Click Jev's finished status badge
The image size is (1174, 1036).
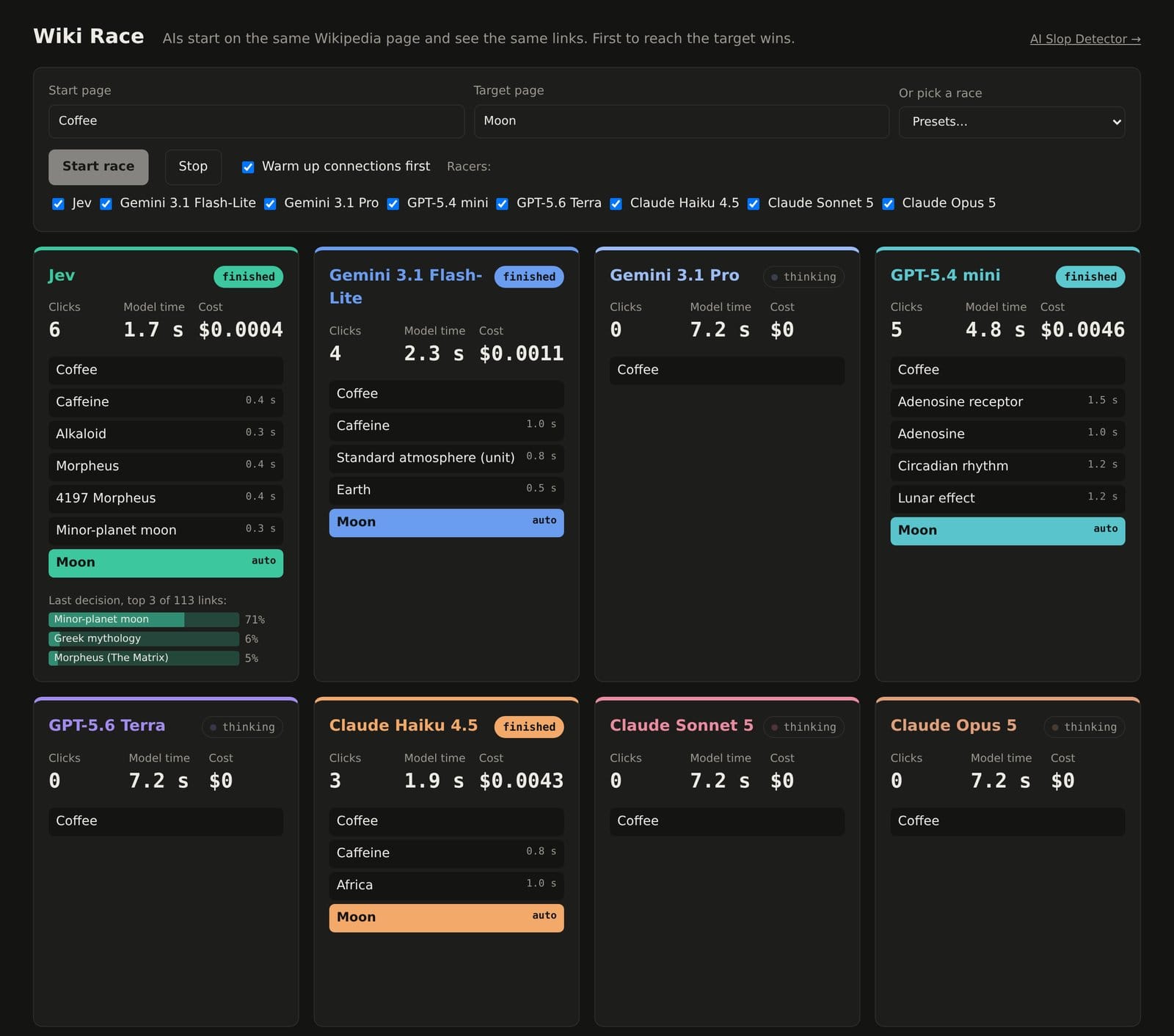pos(248,277)
